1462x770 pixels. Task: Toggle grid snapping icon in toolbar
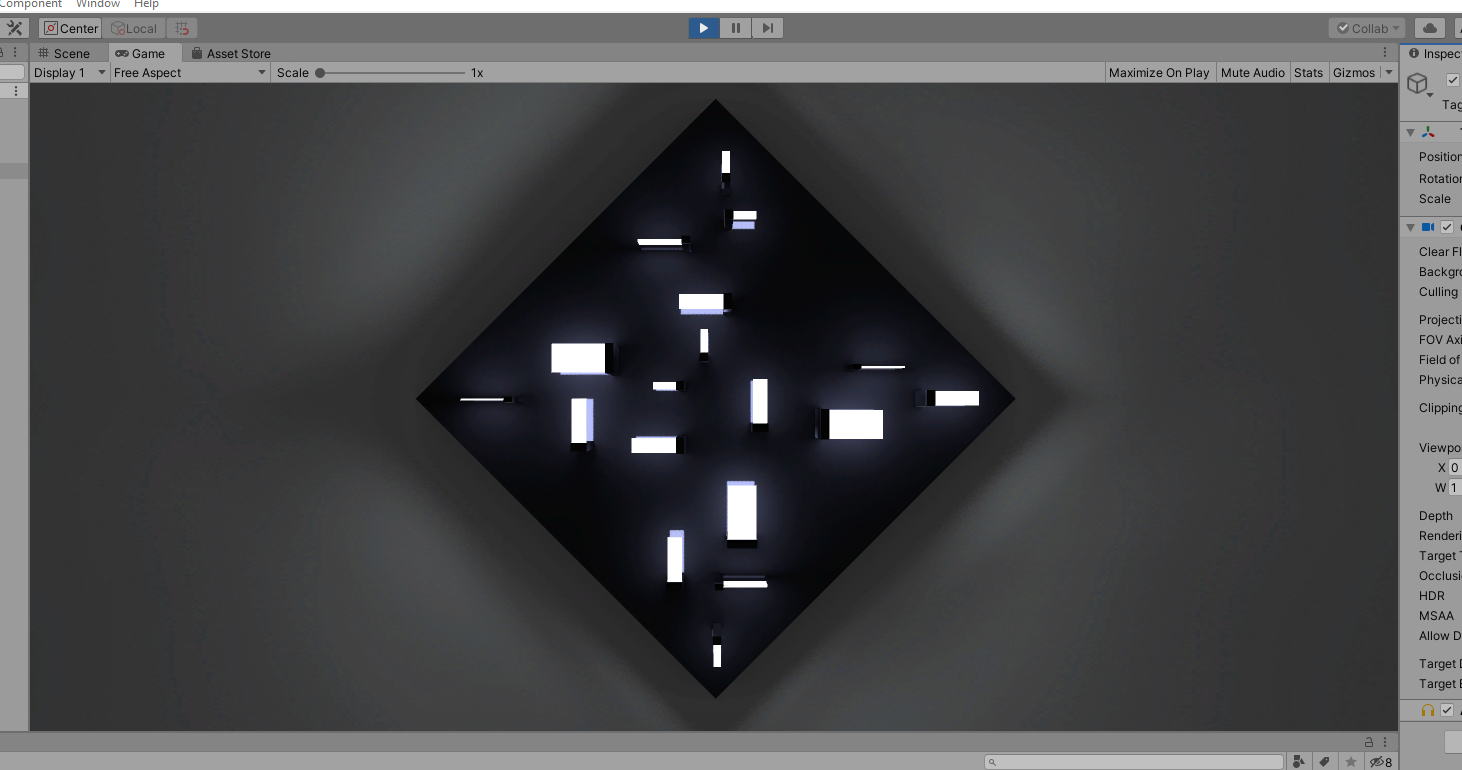(182, 28)
